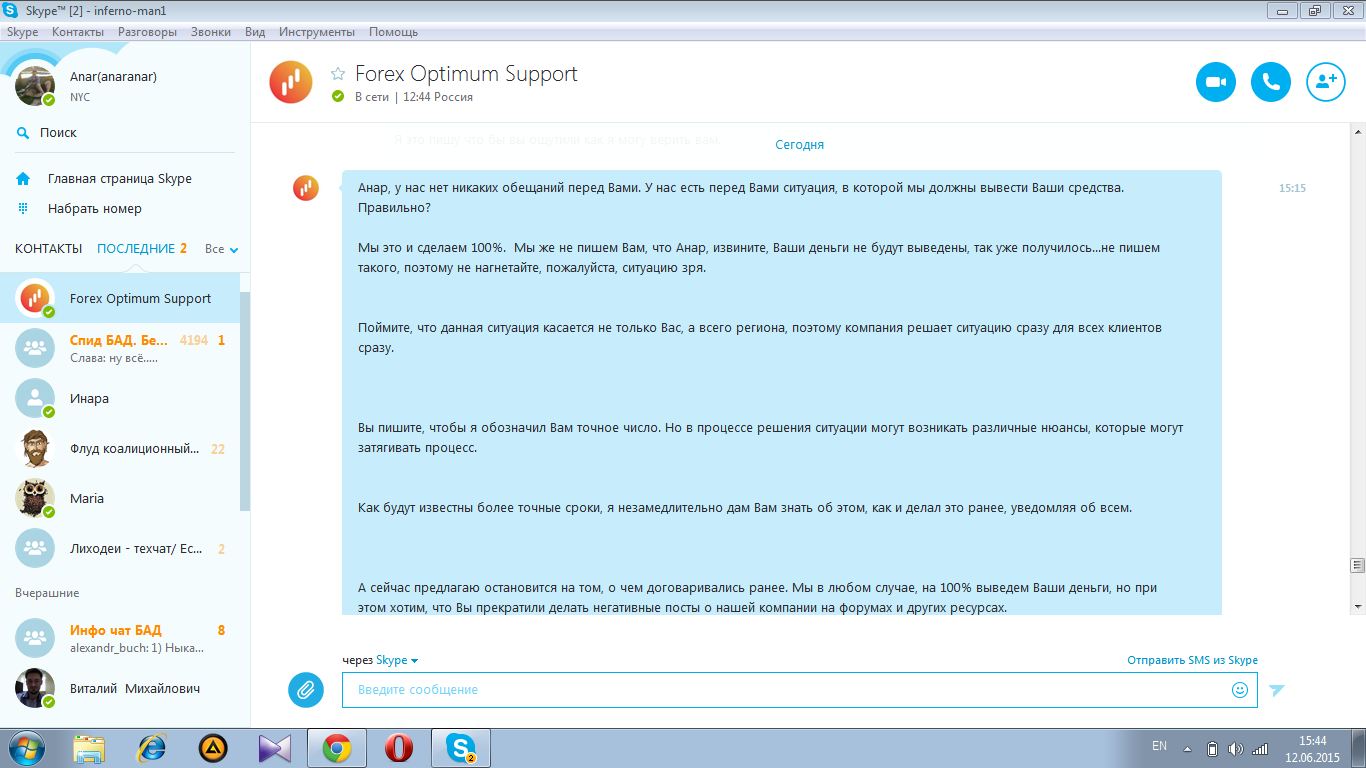Open the Вид menu
Screen dimensions: 1366x768
(x=255, y=32)
